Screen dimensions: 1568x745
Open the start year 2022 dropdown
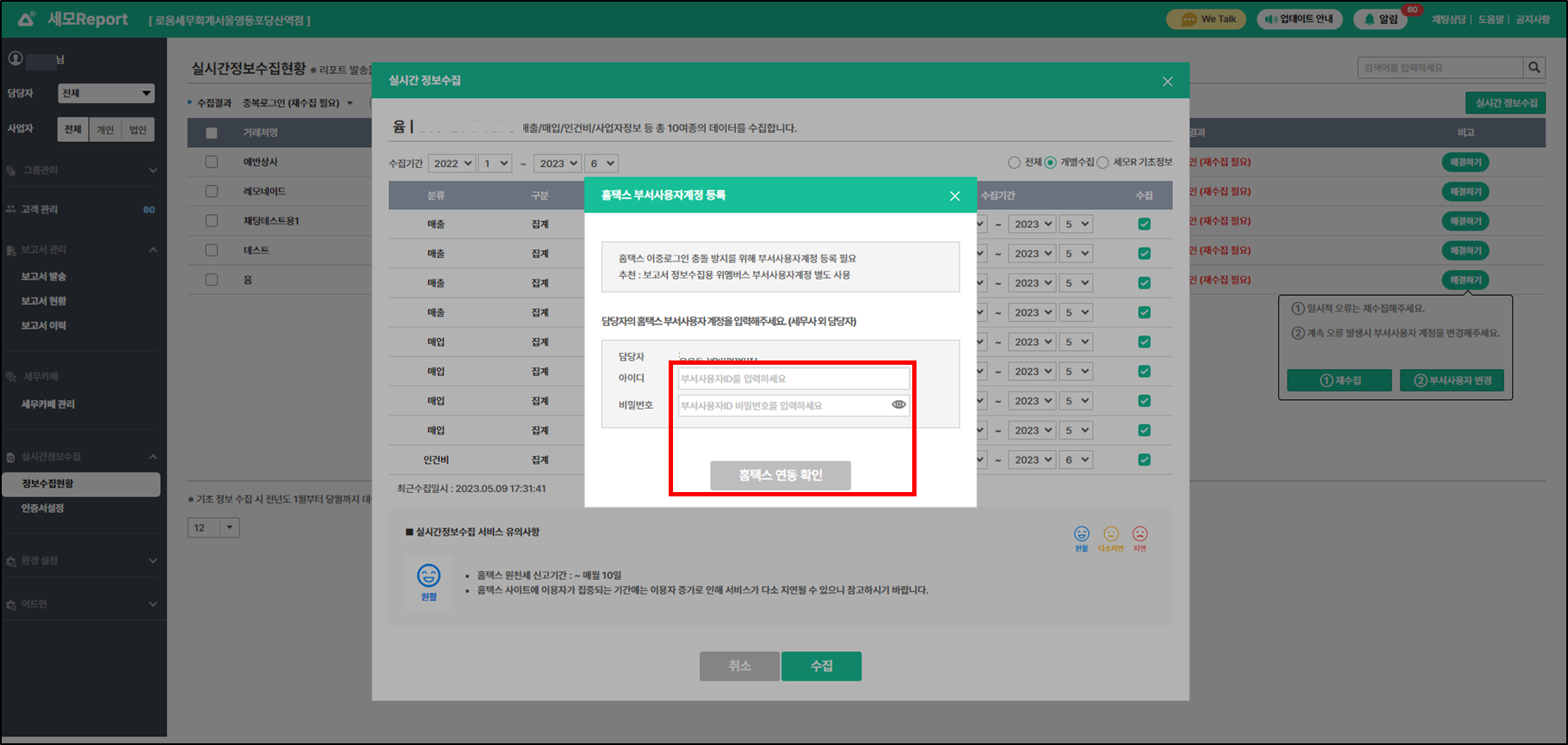click(x=452, y=163)
